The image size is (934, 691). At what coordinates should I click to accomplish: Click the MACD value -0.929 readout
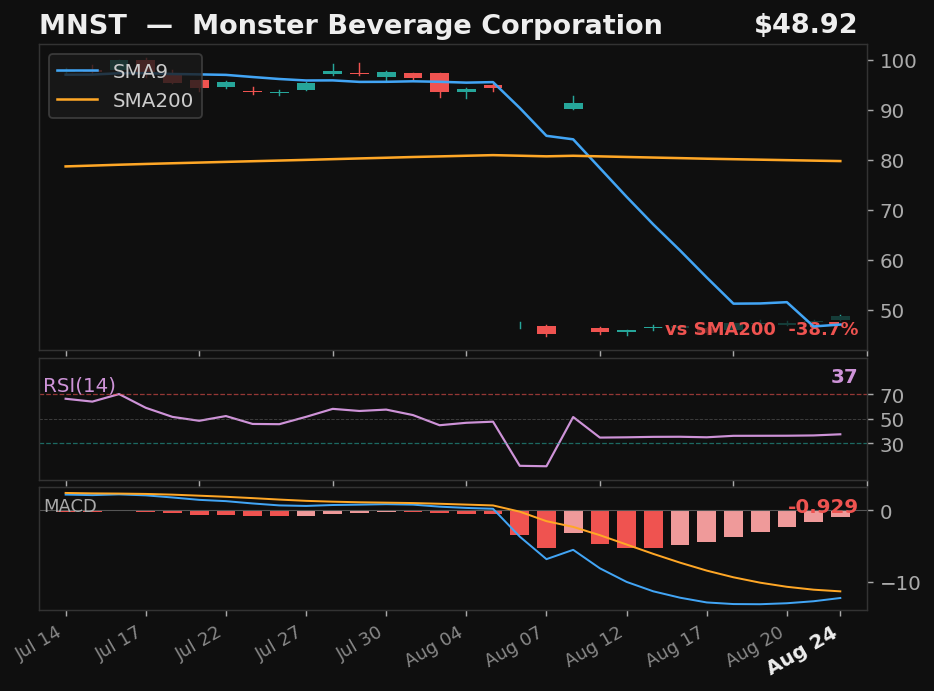coord(823,506)
